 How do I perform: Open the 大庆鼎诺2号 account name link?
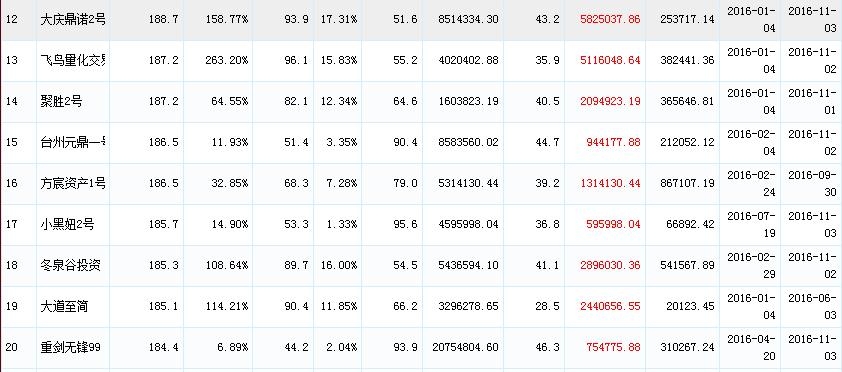[x=73, y=20]
